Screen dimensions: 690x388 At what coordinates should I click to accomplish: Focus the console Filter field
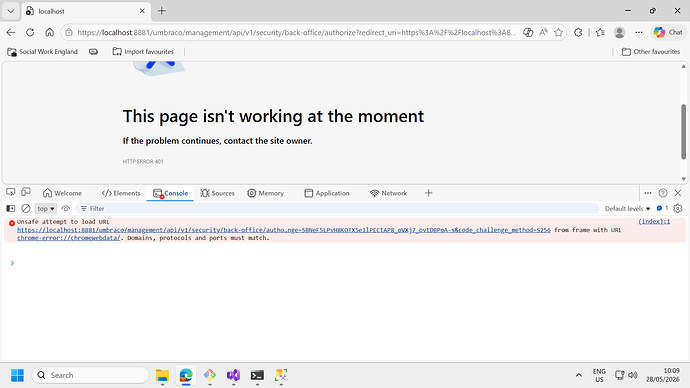tap(337, 209)
